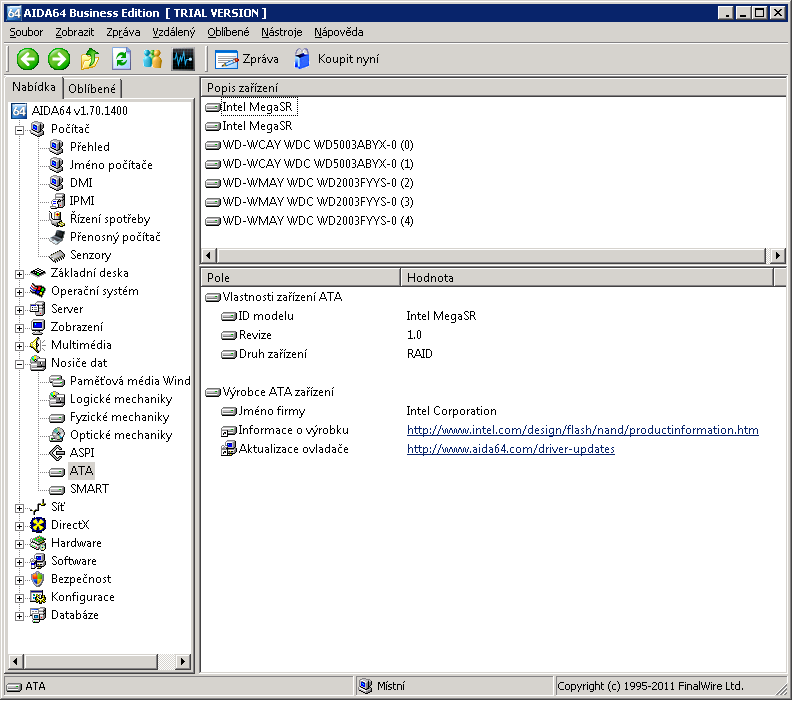
Task: Open the Intel product information link
Action: pyautogui.click(x=582, y=430)
